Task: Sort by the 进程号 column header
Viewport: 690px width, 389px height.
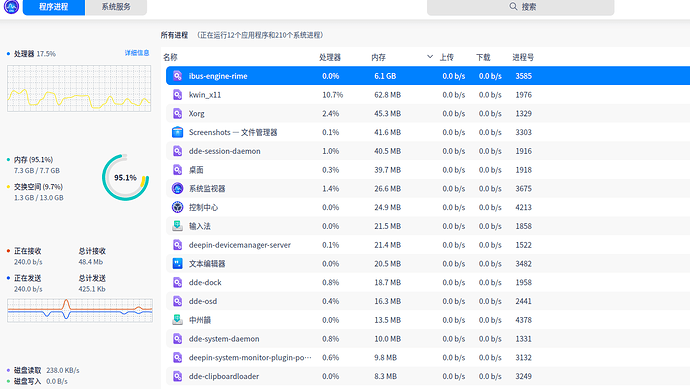Action: 523,57
